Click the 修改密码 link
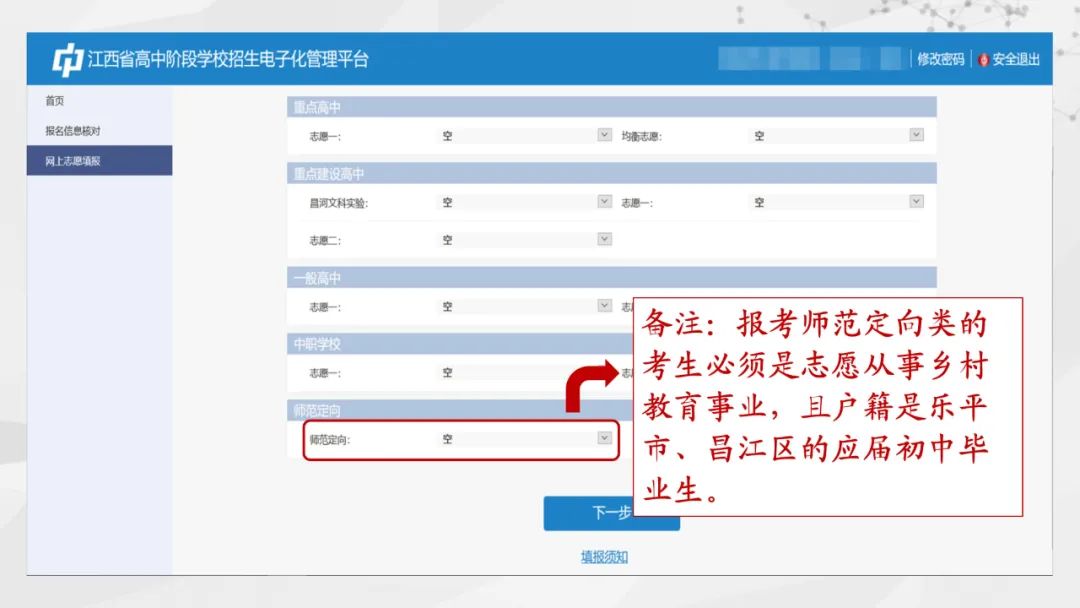The width and height of the screenshot is (1080, 608). tap(940, 60)
